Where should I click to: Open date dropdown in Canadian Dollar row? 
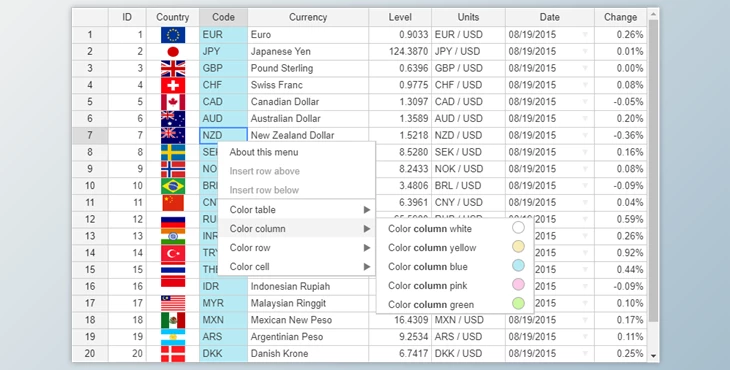tap(585, 102)
